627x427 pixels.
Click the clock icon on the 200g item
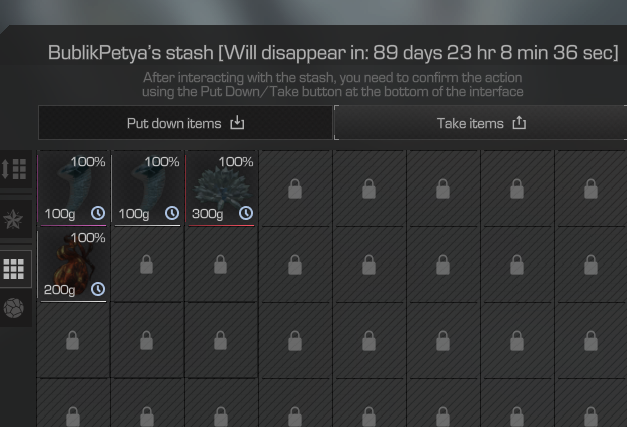(x=98, y=289)
